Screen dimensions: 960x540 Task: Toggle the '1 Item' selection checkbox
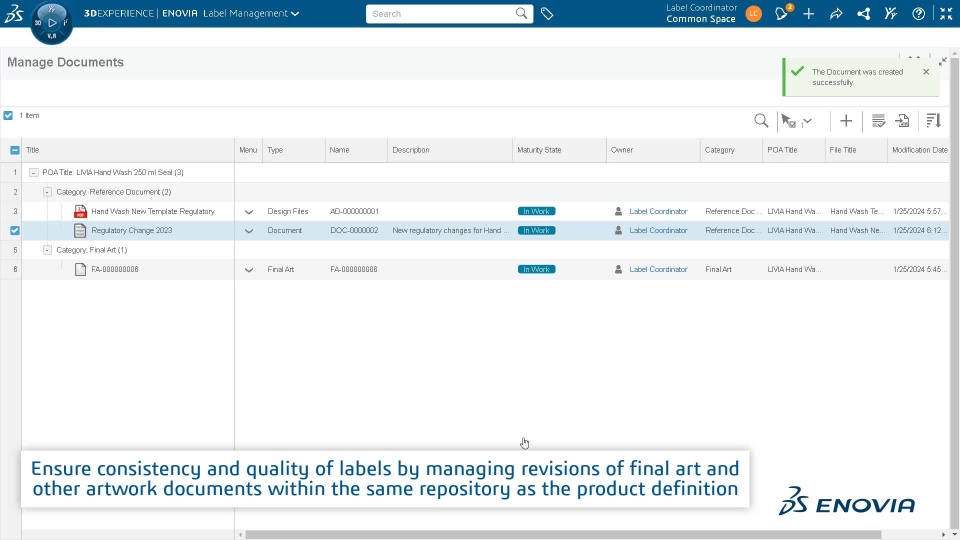(x=8, y=116)
